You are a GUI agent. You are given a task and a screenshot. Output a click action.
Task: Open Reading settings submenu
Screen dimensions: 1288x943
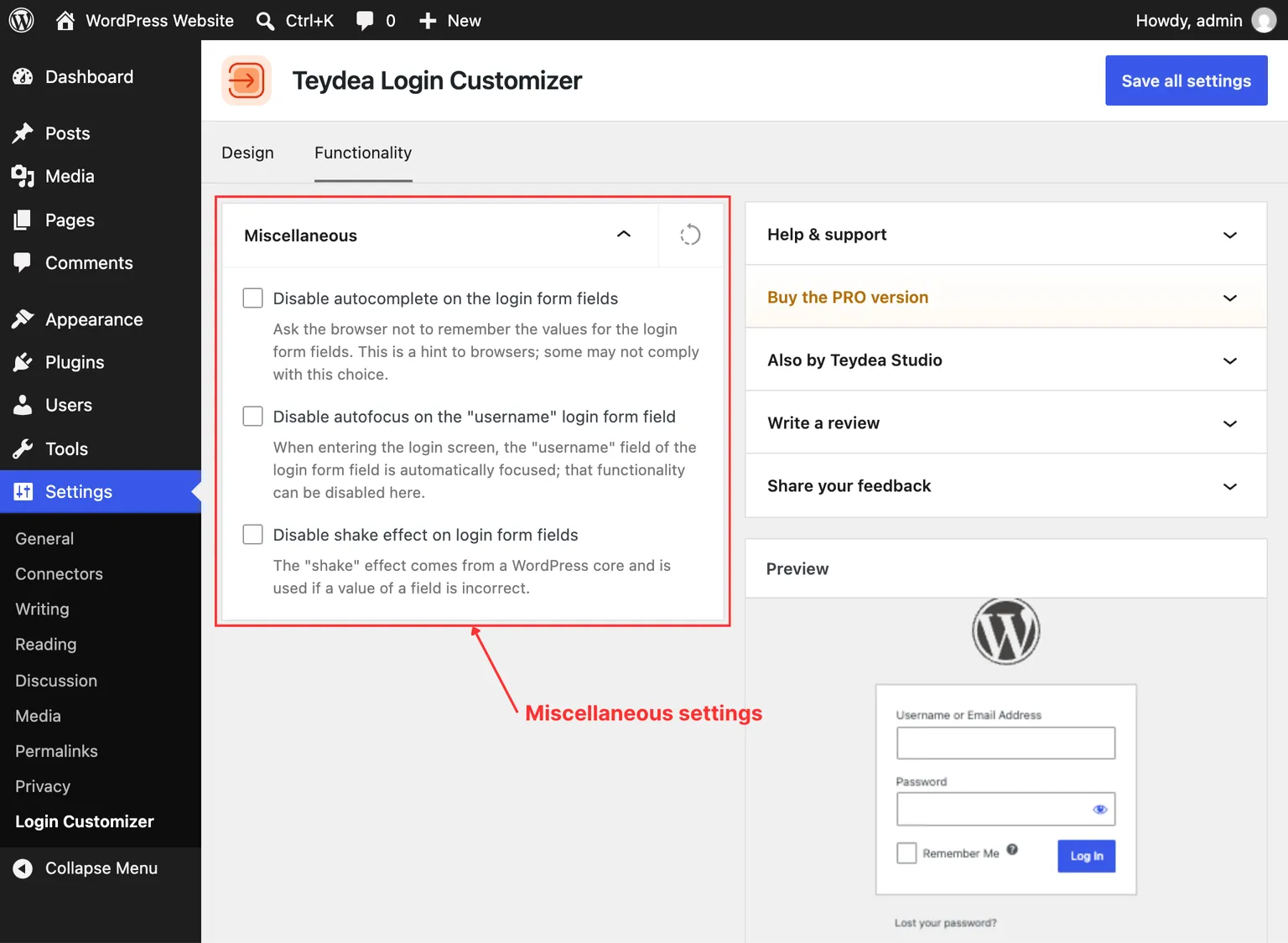point(45,645)
